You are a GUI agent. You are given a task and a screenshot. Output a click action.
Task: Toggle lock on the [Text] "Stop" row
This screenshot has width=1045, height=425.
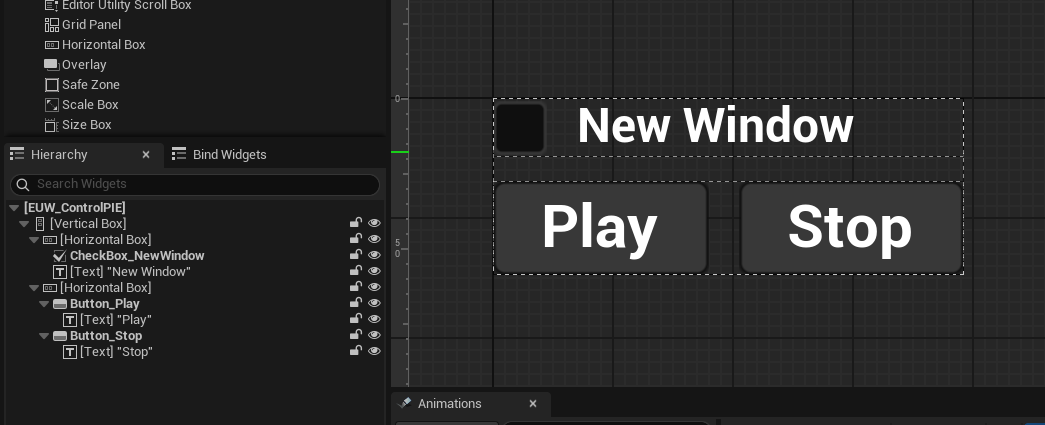click(x=356, y=351)
